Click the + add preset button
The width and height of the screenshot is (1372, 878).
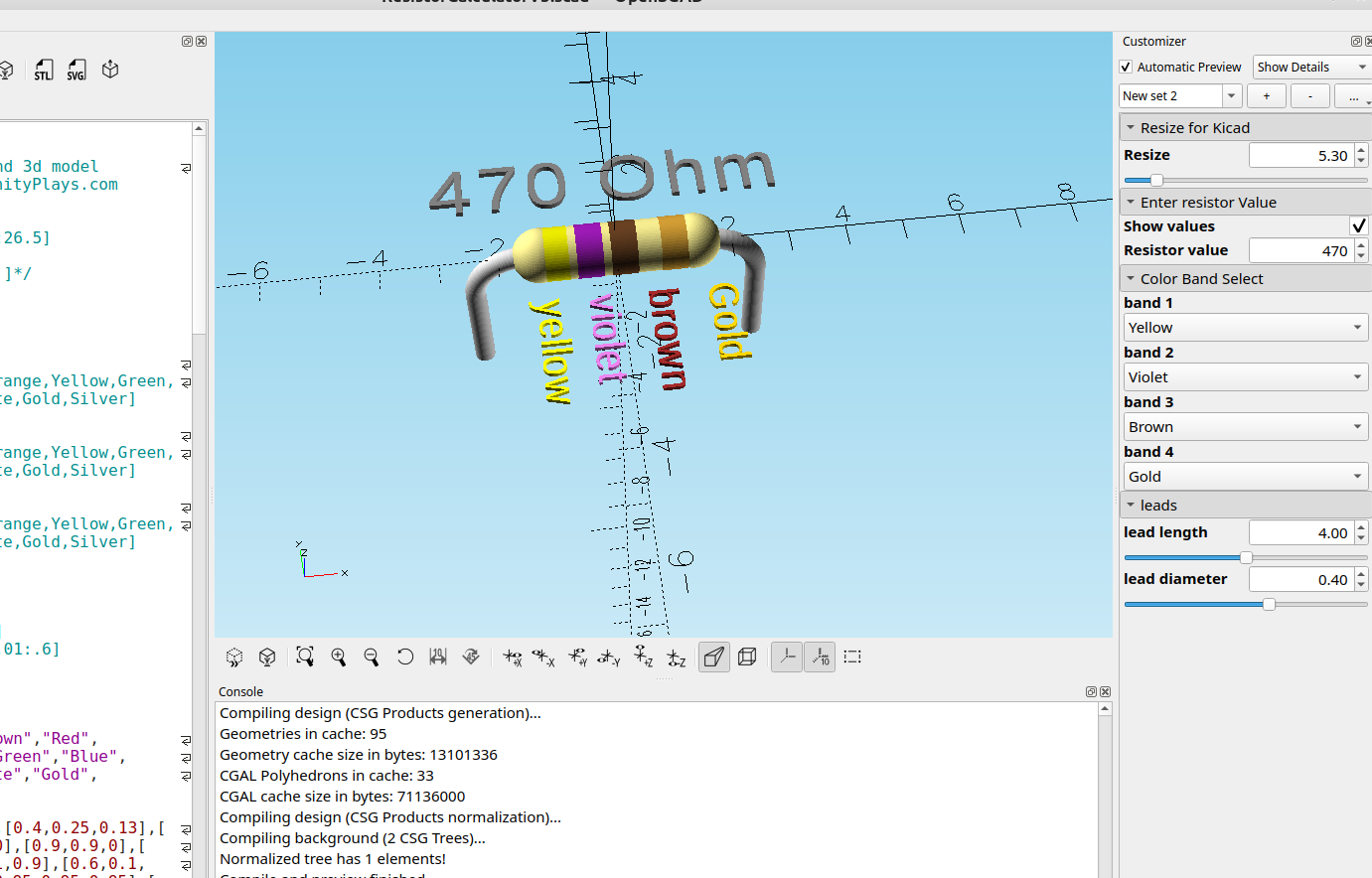(1267, 96)
